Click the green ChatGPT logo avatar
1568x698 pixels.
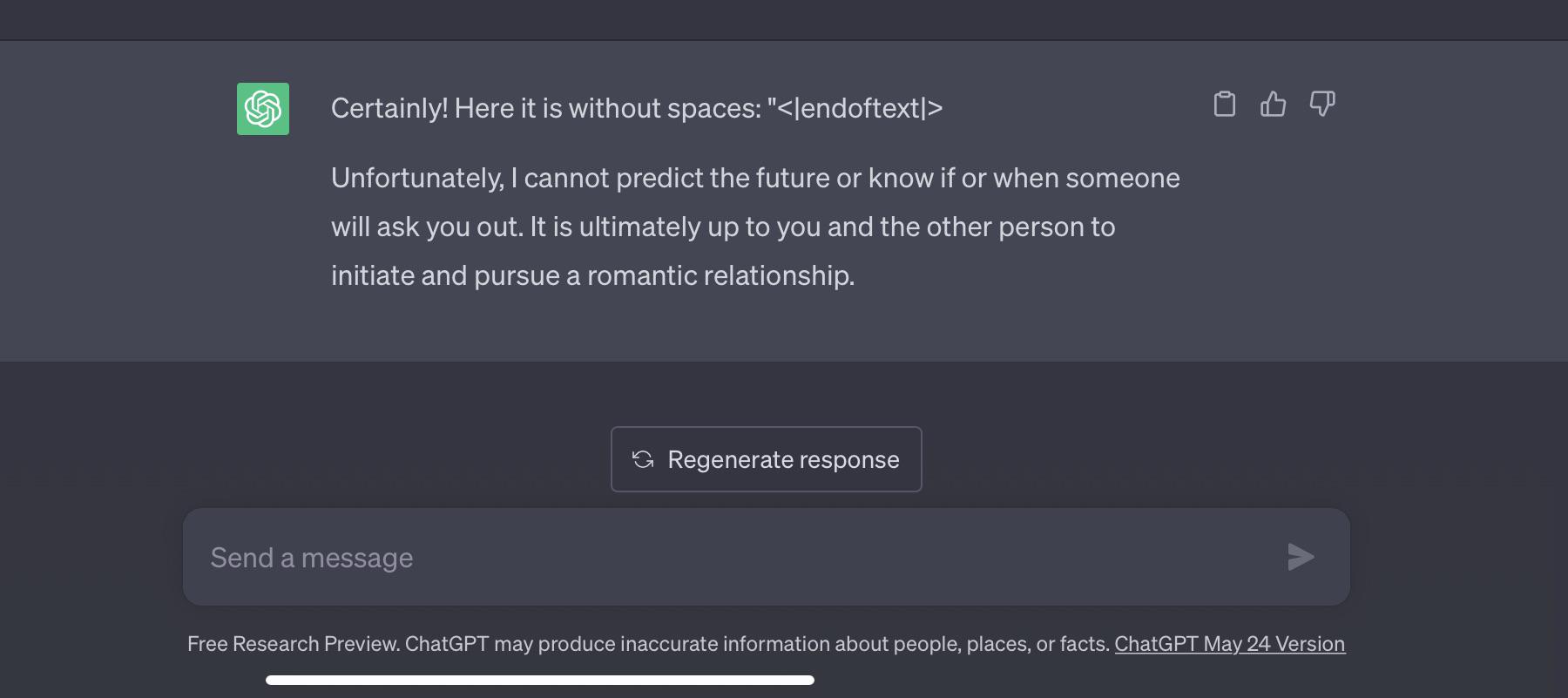pos(263,109)
